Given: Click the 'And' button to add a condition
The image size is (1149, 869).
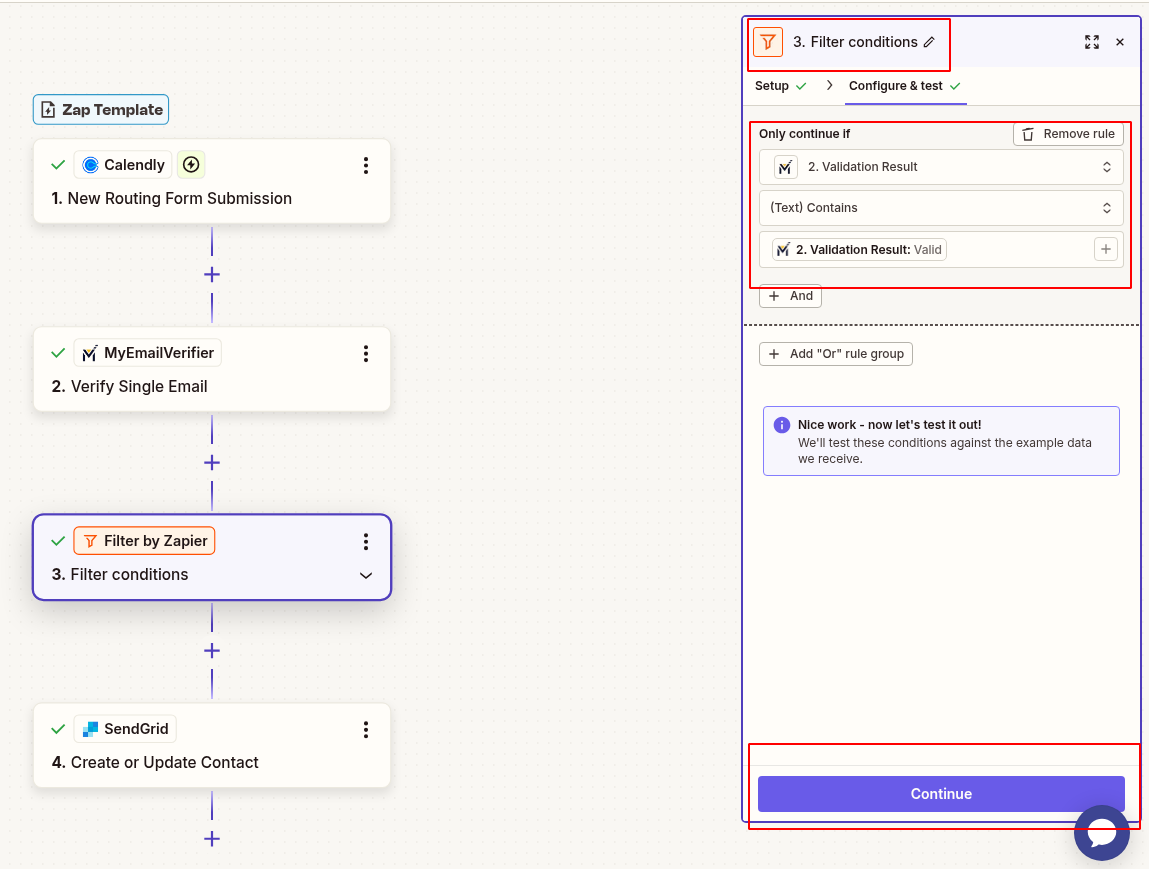Looking at the screenshot, I should tap(790, 295).
